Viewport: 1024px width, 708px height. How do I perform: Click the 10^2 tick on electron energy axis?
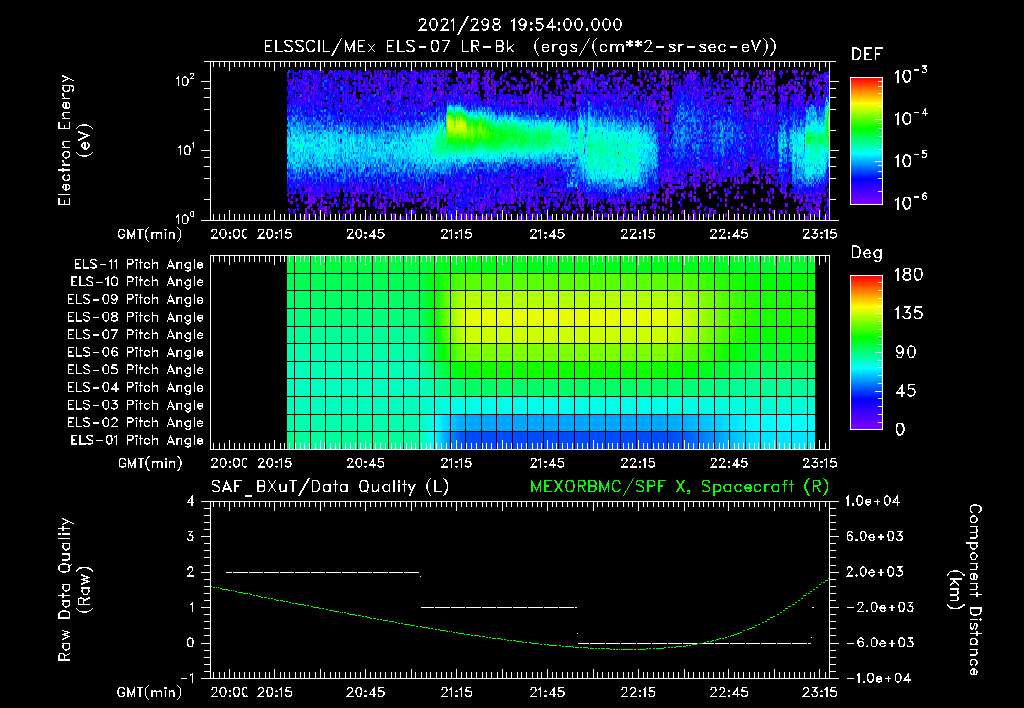point(185,81)
